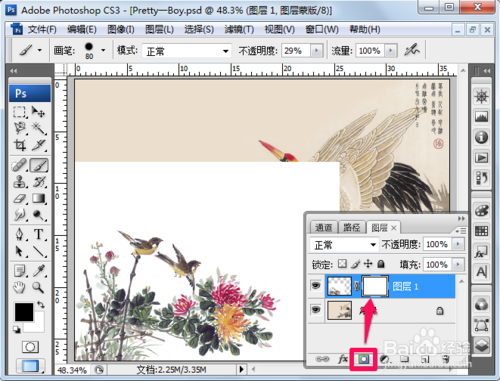The width and height of the screenshot is (500, 381).
Task: Enable airbrush mode in options bar
Action: pos(412,50)
